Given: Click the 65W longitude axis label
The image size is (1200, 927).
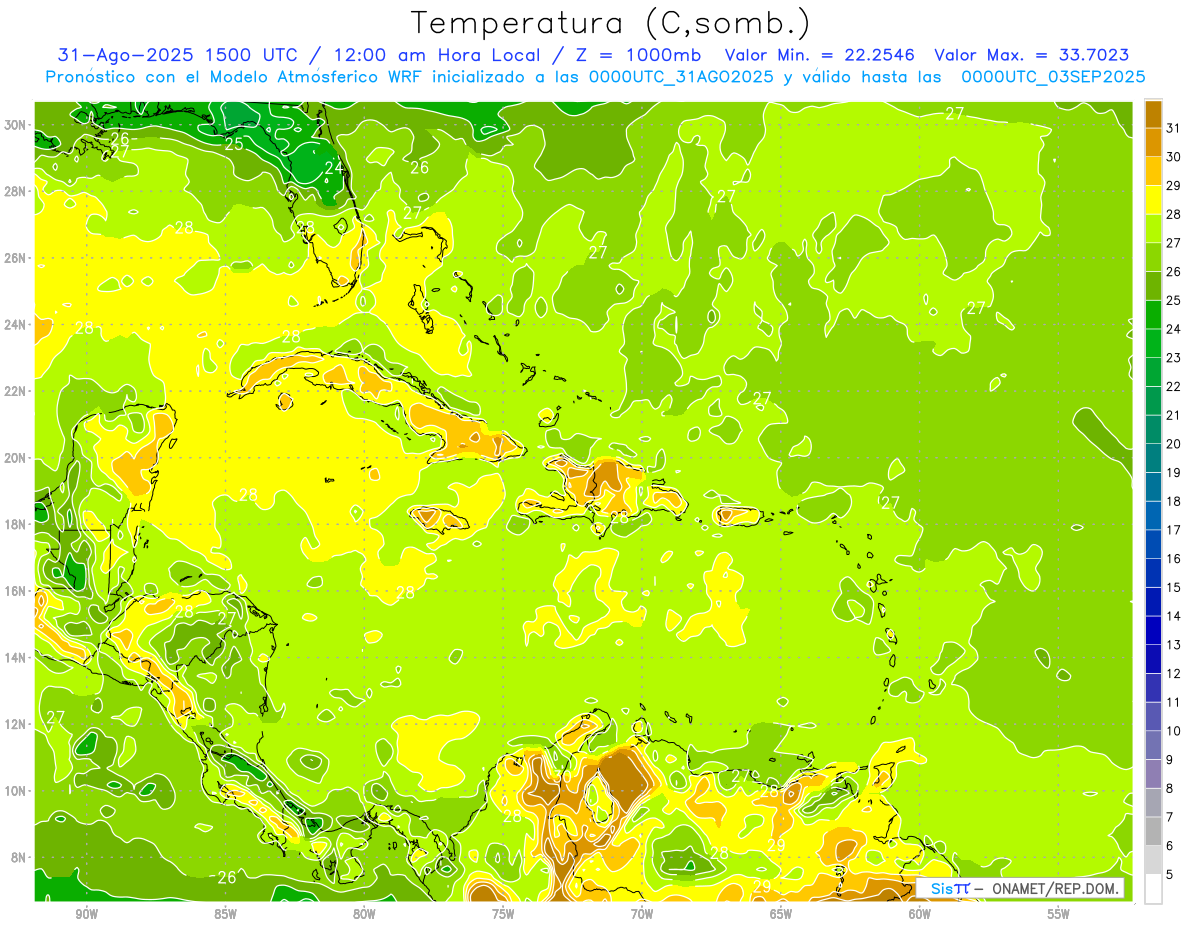Looking at the screenshot, I should [781, 914].
